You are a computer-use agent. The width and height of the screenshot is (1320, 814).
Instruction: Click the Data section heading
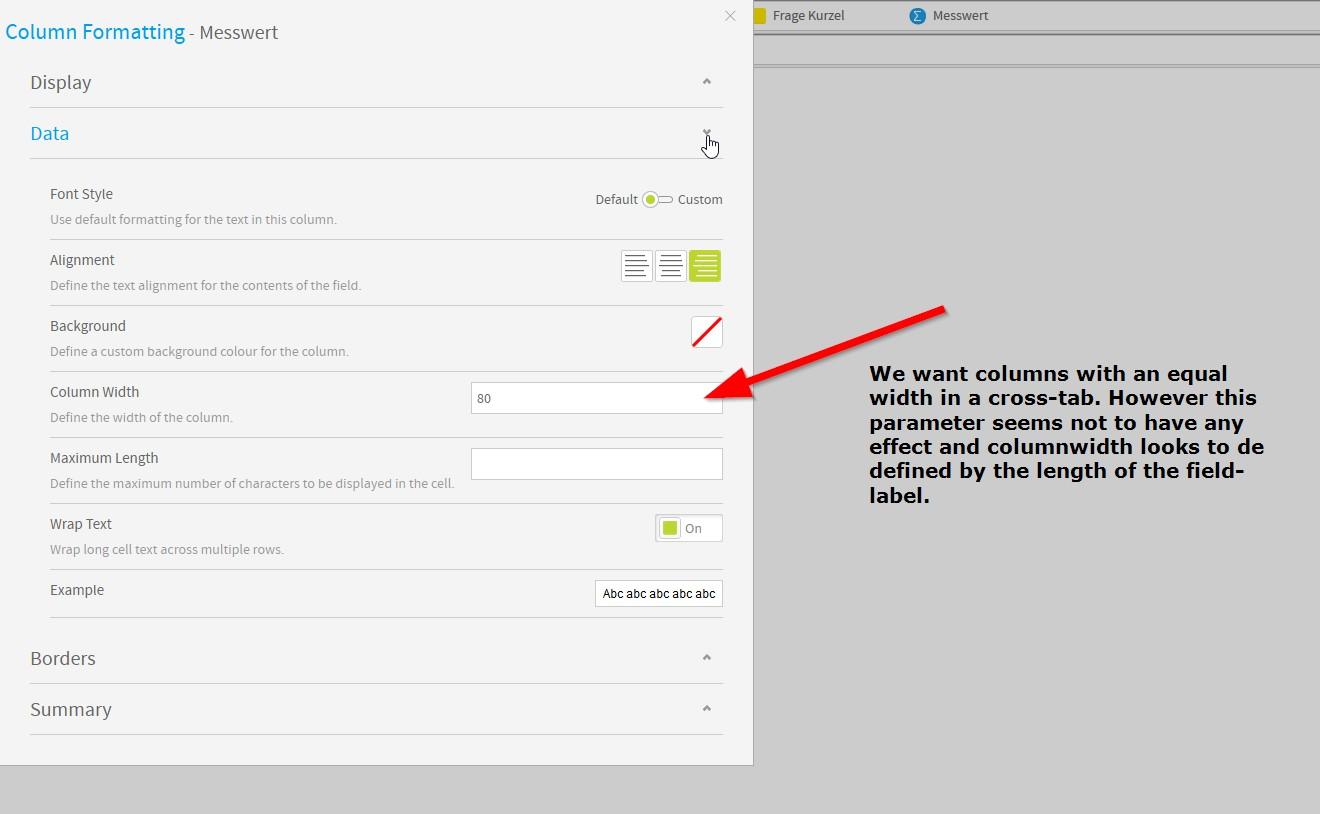pyautogui.click(x=50, y=134)
